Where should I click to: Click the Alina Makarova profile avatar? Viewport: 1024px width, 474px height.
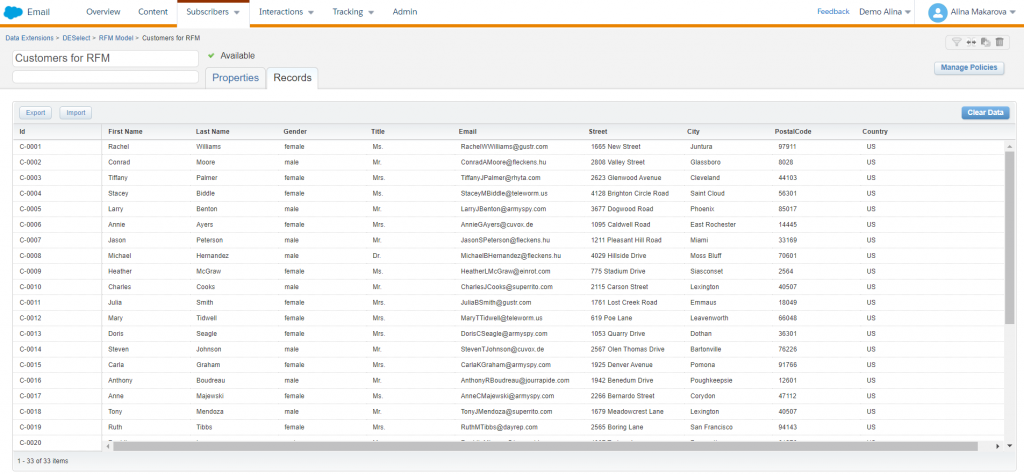[938, 12]
